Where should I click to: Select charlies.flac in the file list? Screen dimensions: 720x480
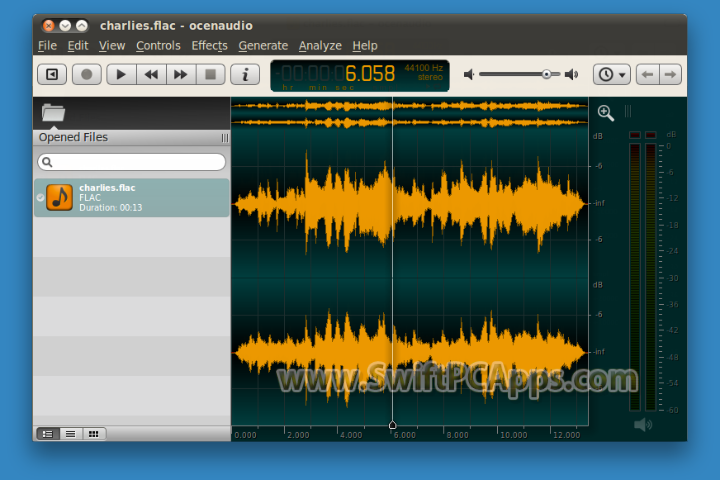(132, 198)
